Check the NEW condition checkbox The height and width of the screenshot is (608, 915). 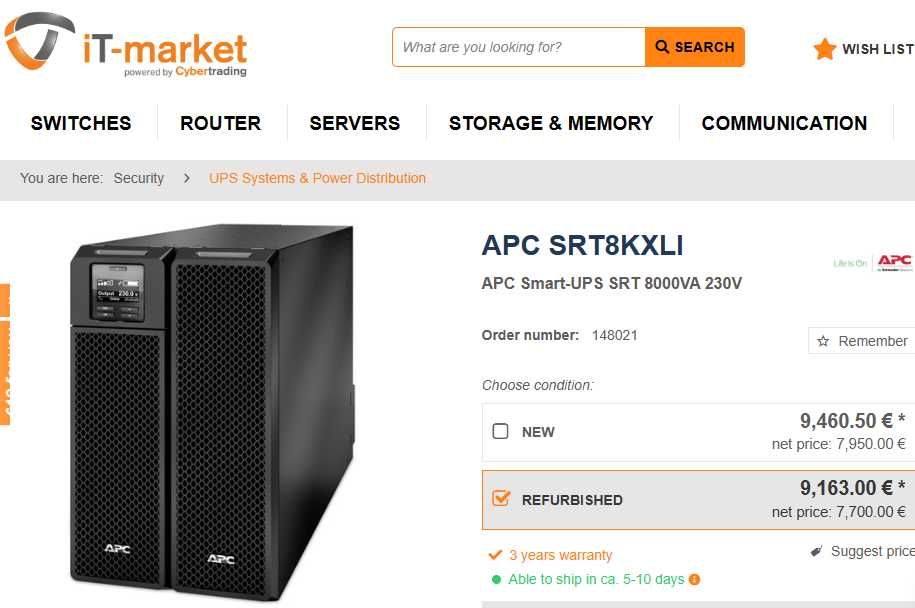point(501,432)
